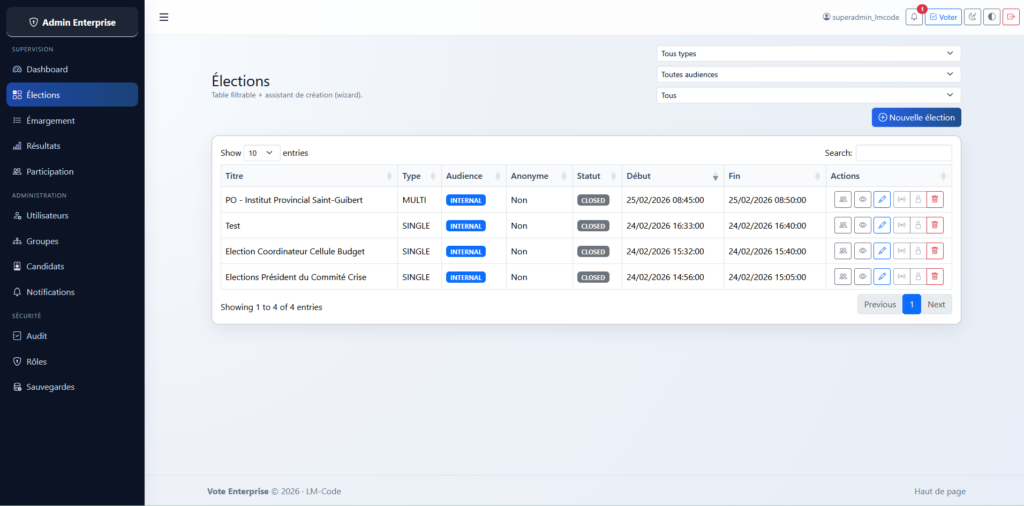Click the broadcast icon for the Test election
Viewport: 1024px width, 506px height.
(900, 225)
